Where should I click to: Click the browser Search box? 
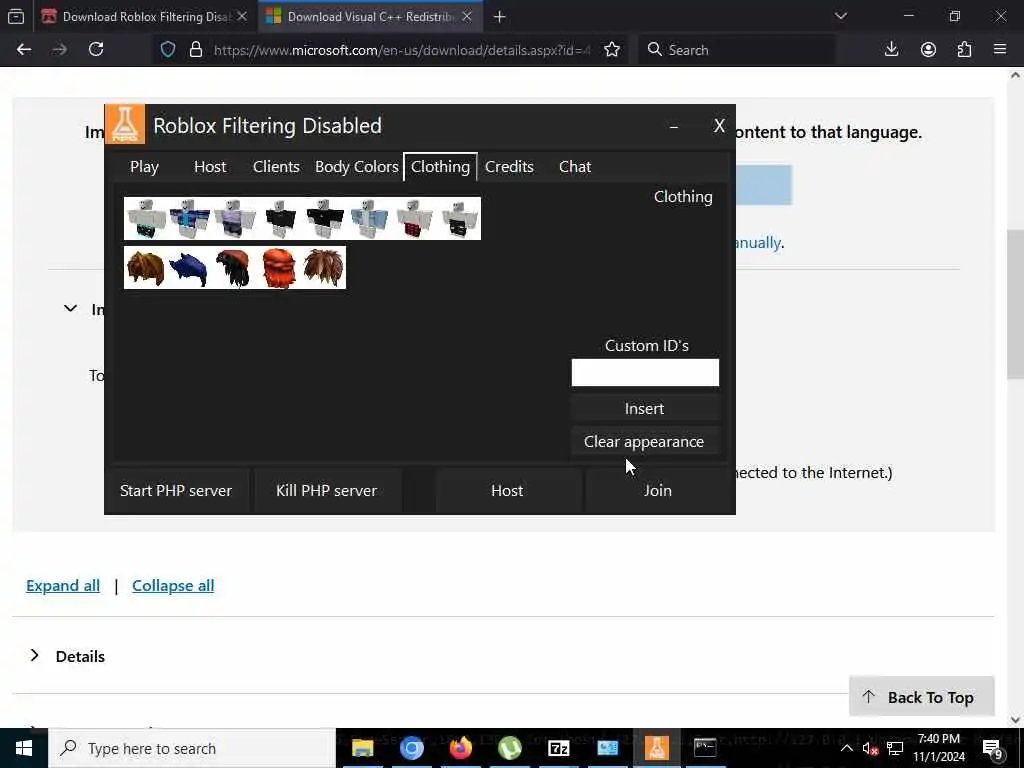(x=736, y=50)
